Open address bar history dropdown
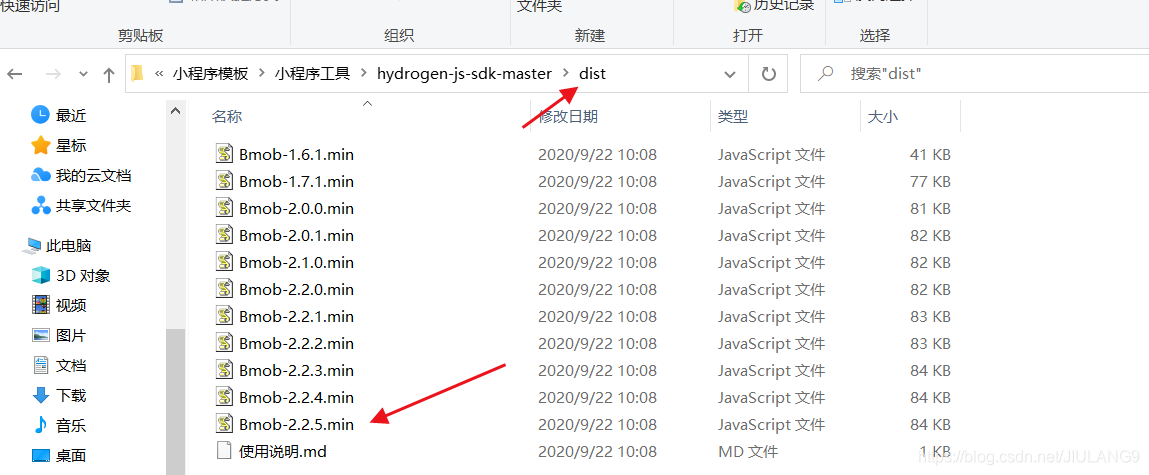Image resolution: width=1149 pixels, height=475 pixels. [x=730, y=74]
